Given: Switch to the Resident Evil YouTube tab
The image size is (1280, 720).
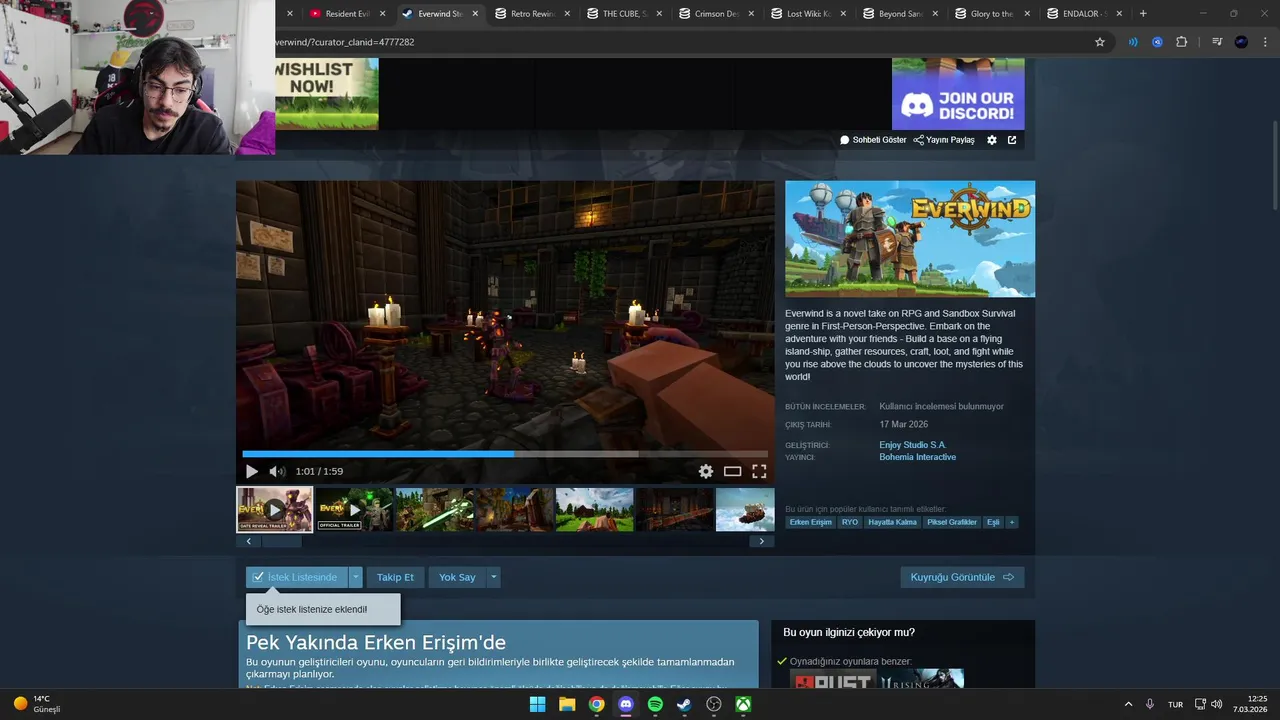Looking at the screenshot, I should pyautogui.click(x=346, y=14).
